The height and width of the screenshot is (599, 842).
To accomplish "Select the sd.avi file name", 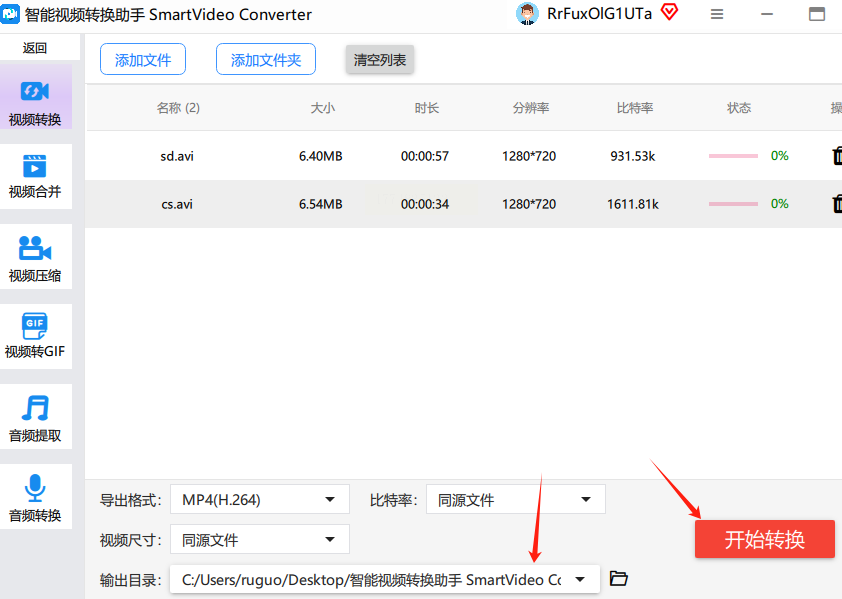I will [177, 156].
